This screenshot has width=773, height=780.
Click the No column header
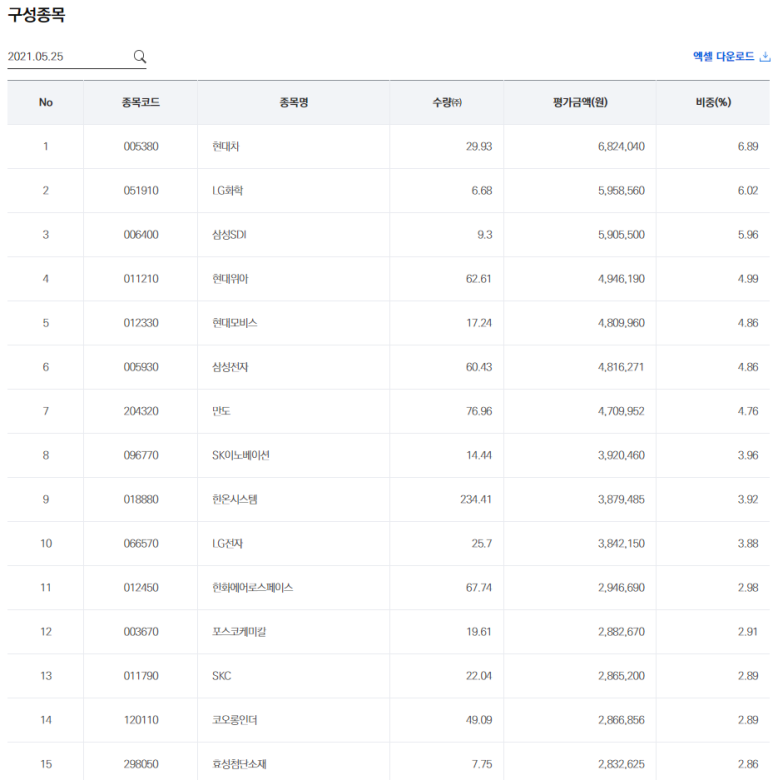[46, 102]
